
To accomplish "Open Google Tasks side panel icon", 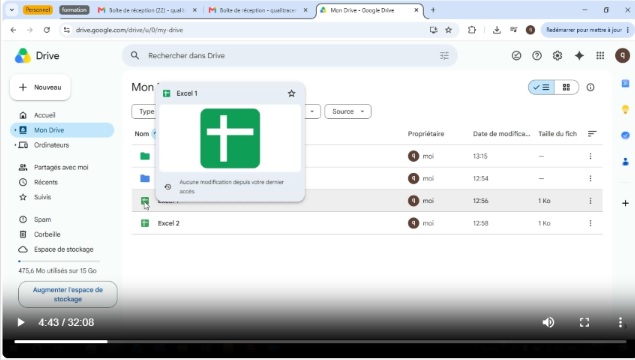I will point(625,135).
